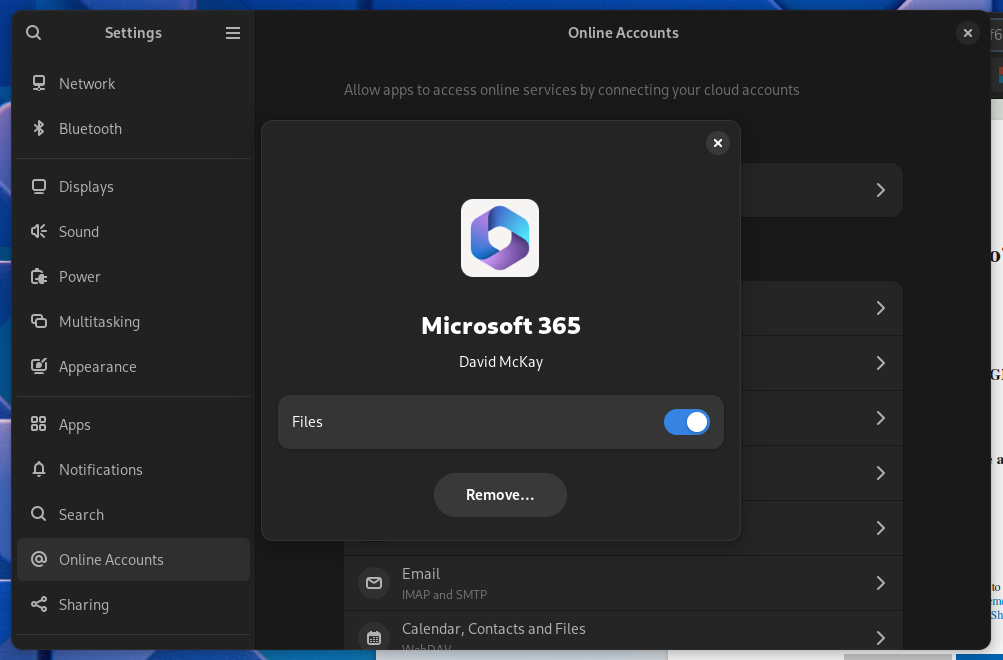Open Calendar, Contacts and Files chevron

[881, 638]
